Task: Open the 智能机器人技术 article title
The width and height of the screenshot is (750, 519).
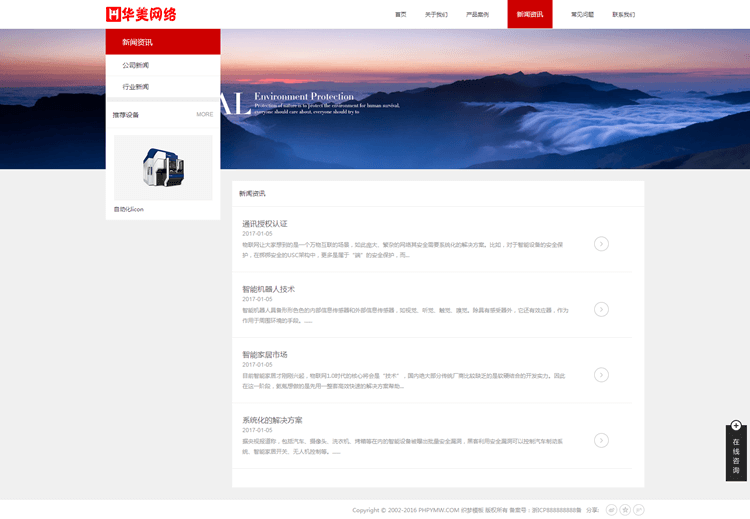Action: (x=268, y=289)
